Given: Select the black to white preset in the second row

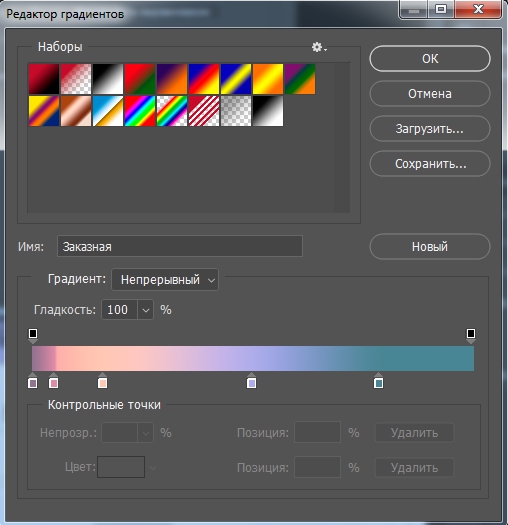Looking at the screenshot, I should (x=268, y=111).
